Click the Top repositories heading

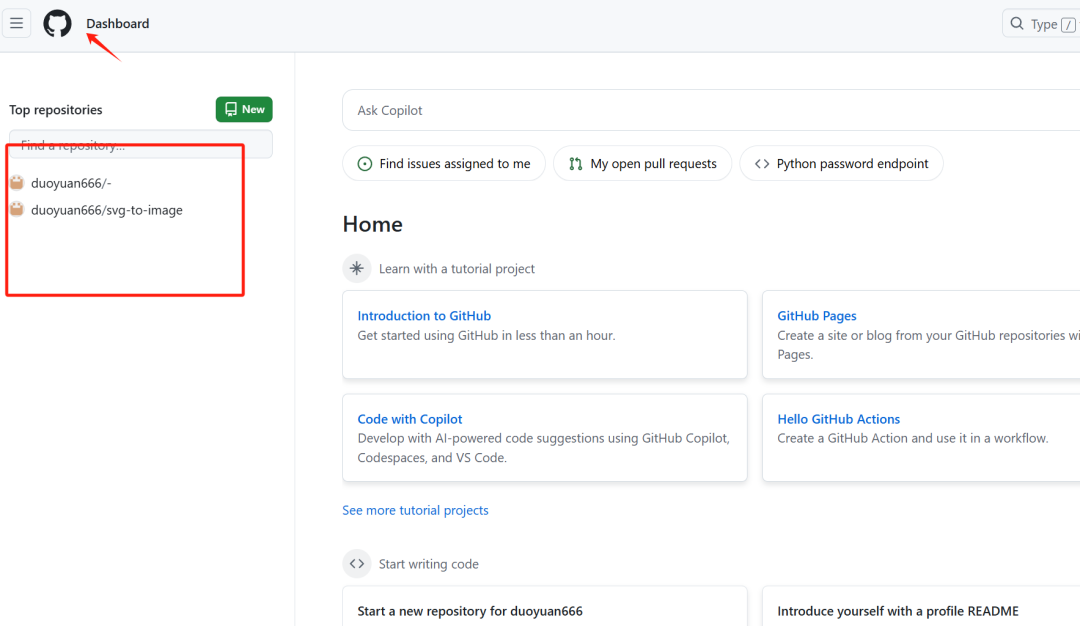click(56, 109)
